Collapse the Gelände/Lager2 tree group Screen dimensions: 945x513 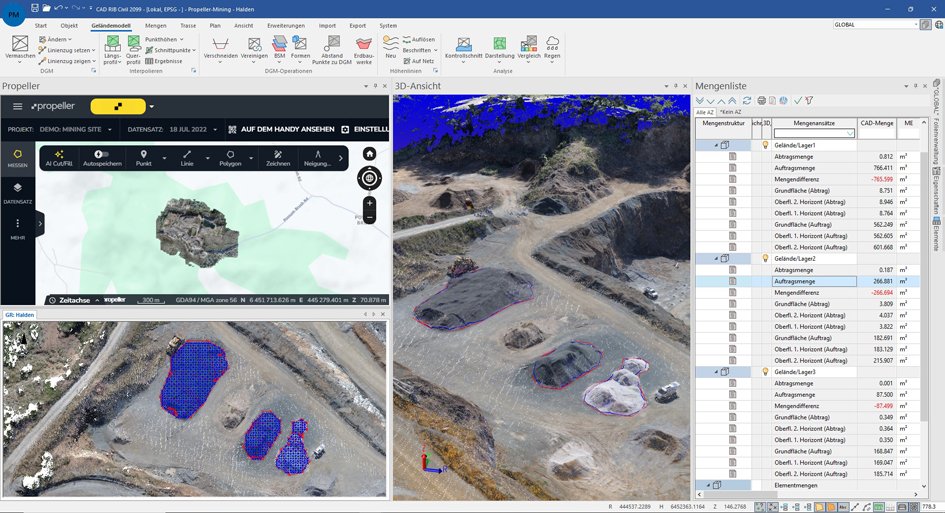point(717,259)
